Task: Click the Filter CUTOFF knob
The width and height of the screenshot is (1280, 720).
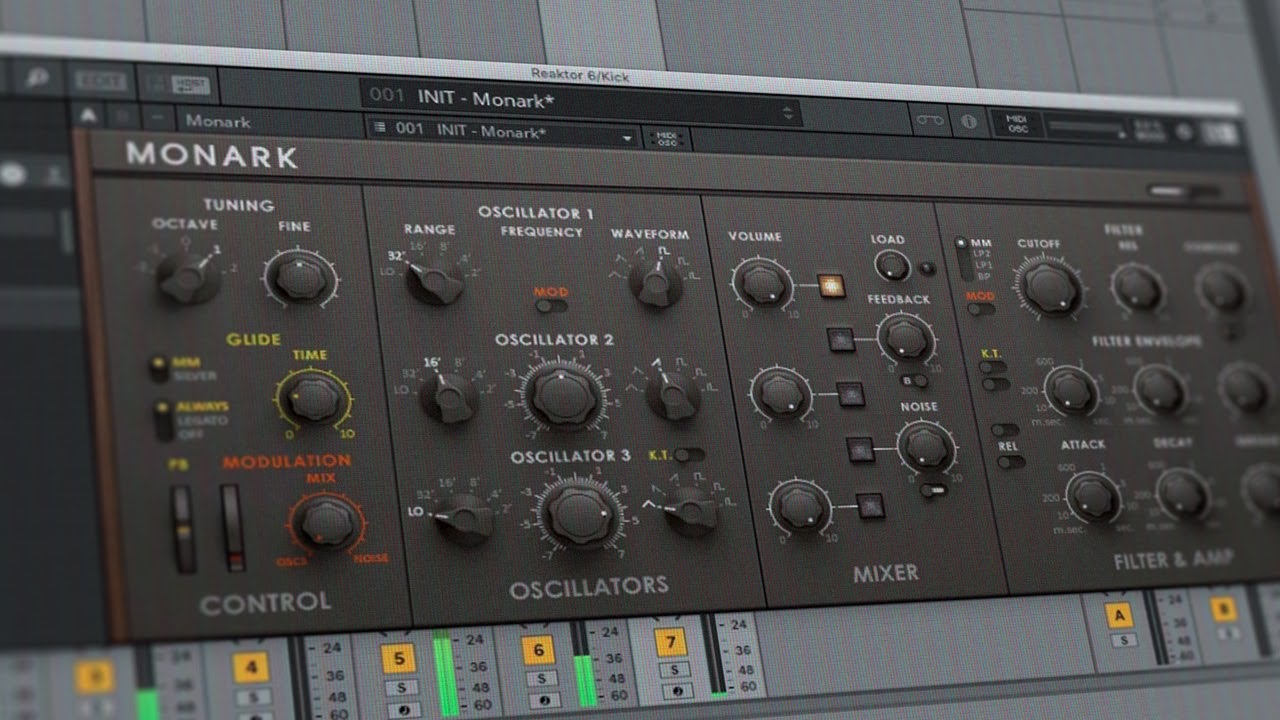Action: point(1048,287)
